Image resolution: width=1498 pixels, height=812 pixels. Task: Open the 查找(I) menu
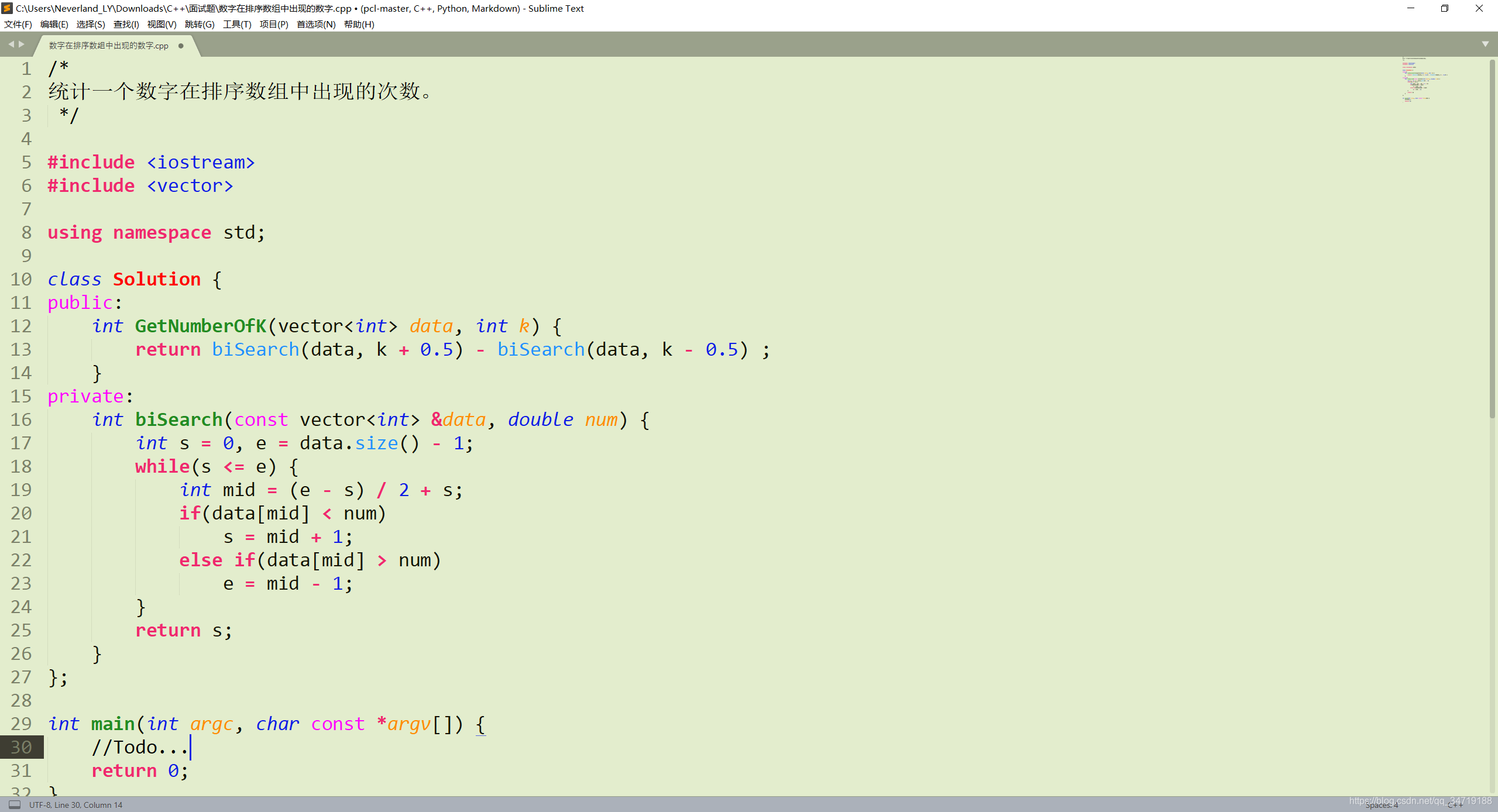pos(126,25)
